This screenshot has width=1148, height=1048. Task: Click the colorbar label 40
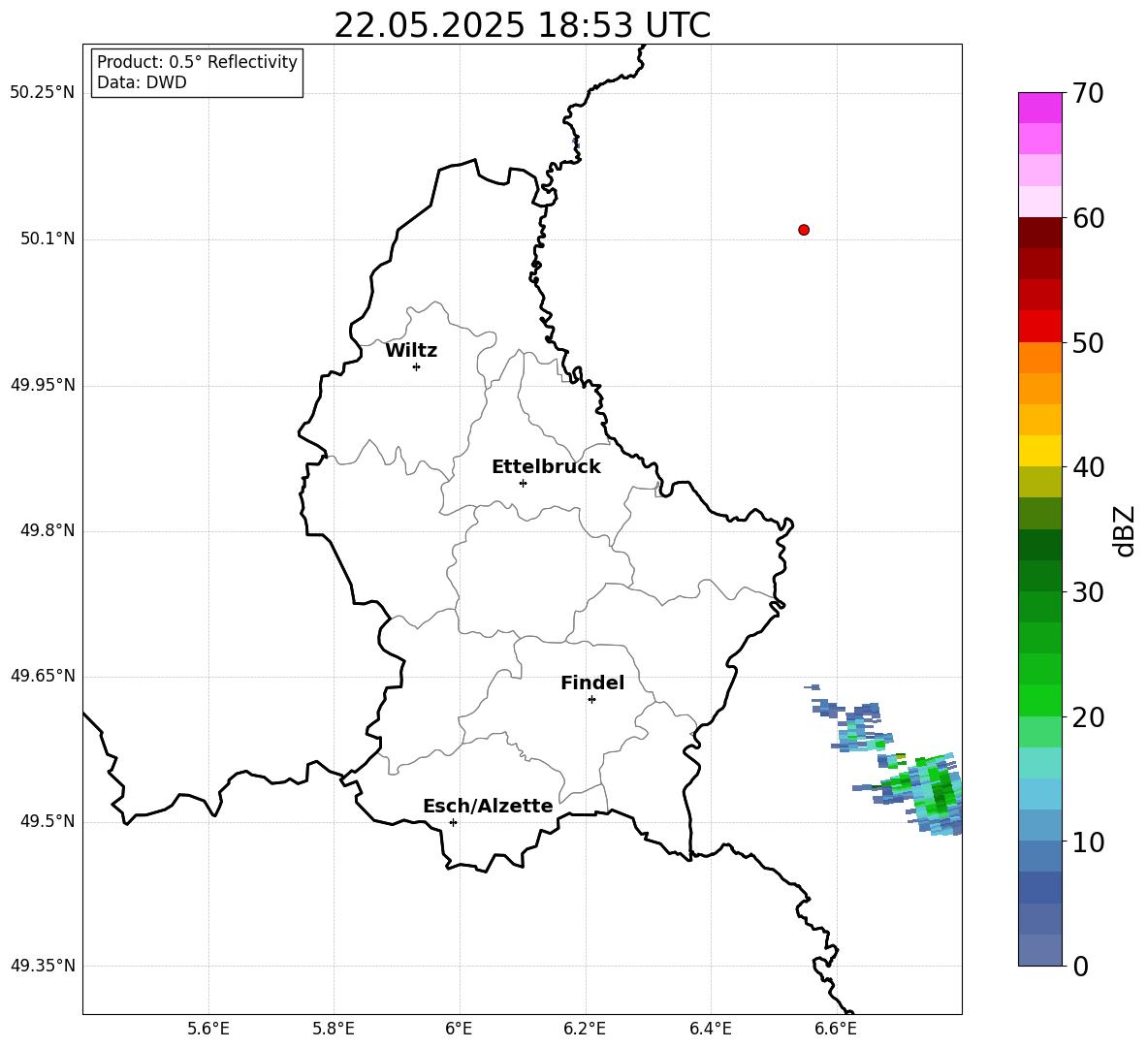[1088, 467]
